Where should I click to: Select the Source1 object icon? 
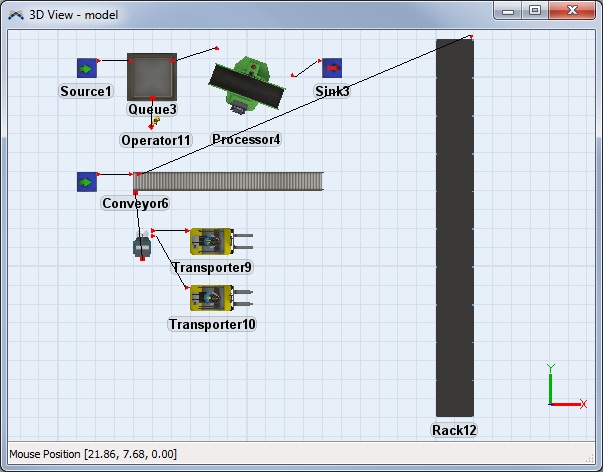coord(87,68)
